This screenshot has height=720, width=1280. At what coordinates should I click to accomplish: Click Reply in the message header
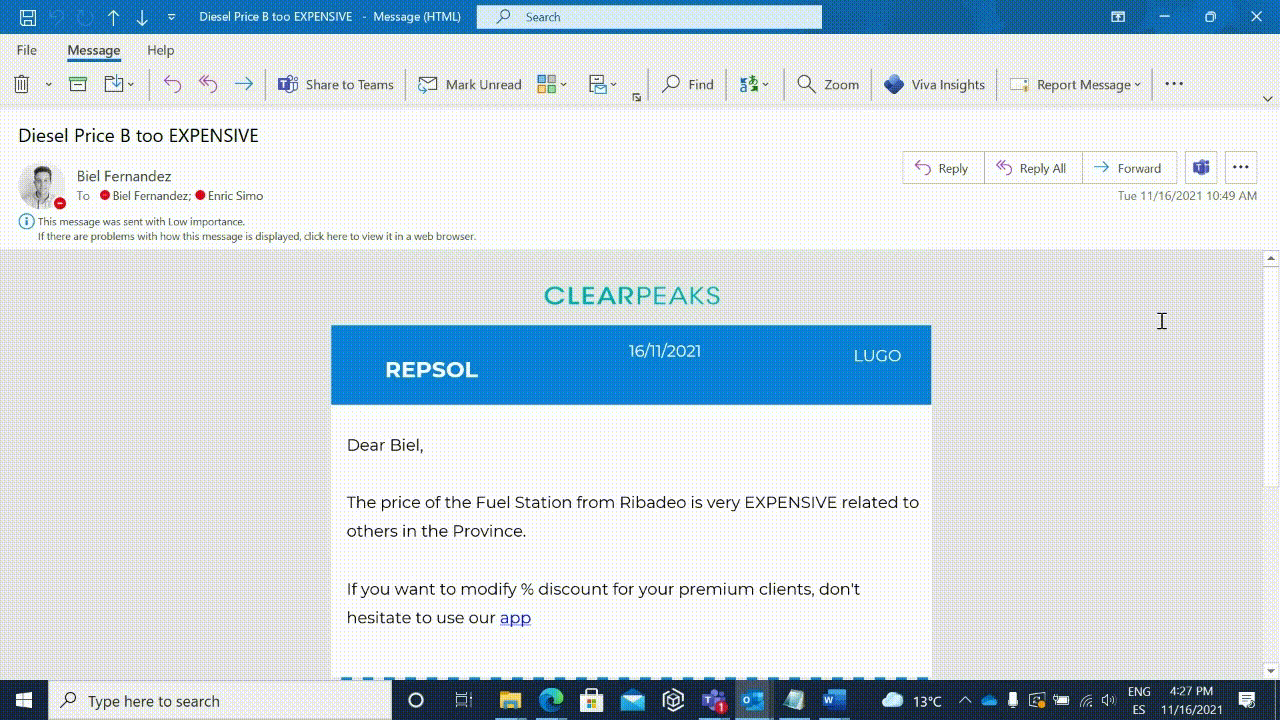(943, 168)
